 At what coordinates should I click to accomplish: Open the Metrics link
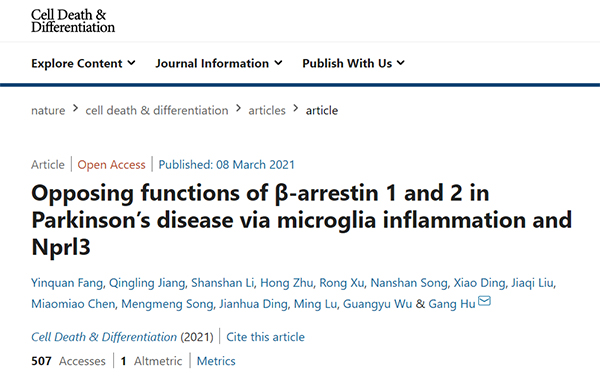(x=216, y=361)
